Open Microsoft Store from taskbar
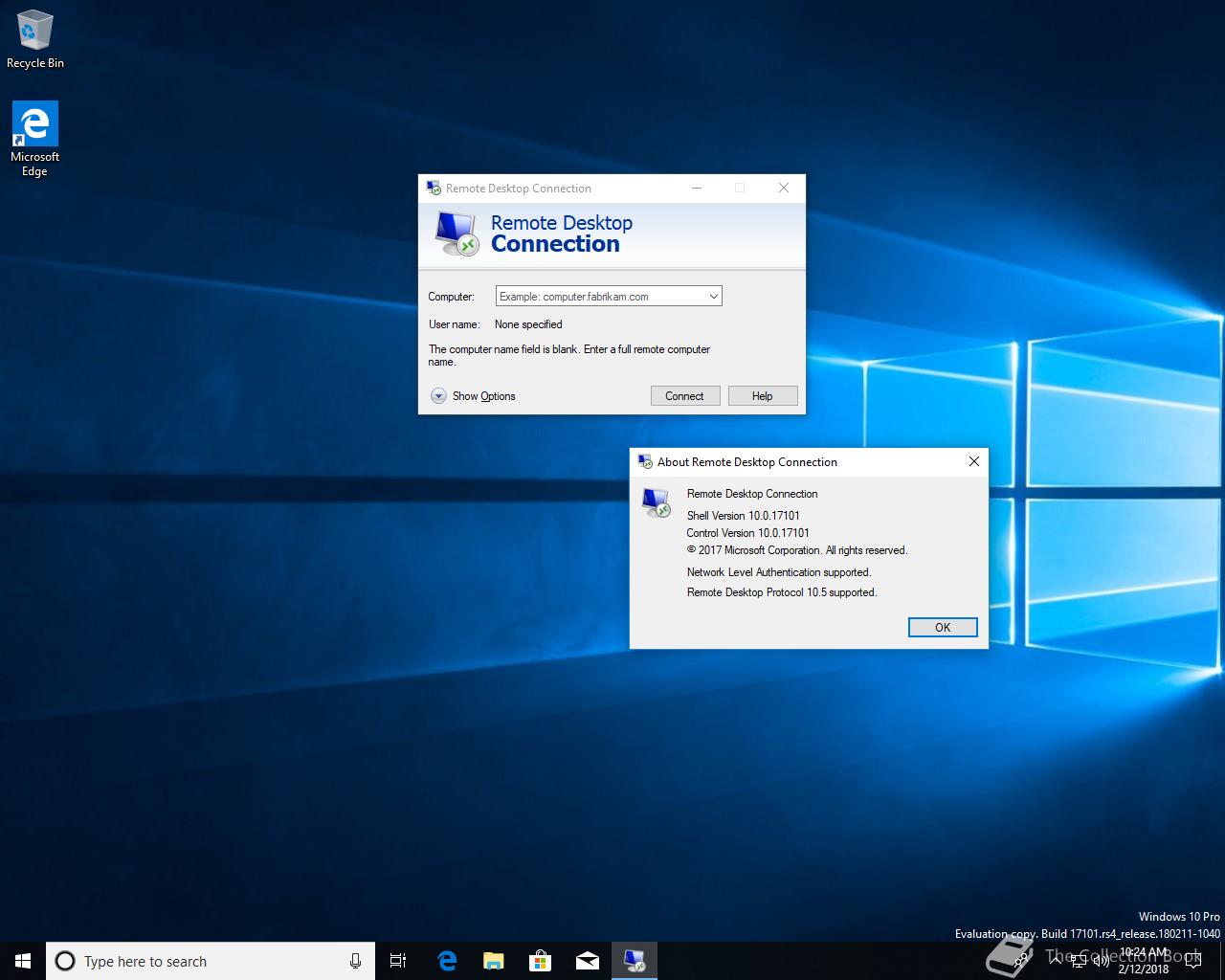1225x980 pixels. (540, 961)
